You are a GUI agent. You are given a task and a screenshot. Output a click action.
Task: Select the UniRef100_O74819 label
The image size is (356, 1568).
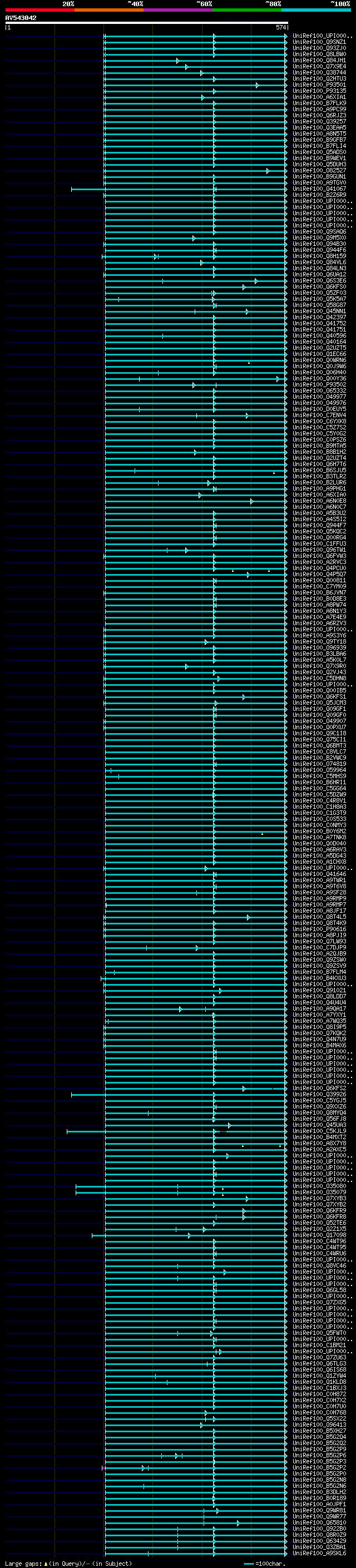319,764
